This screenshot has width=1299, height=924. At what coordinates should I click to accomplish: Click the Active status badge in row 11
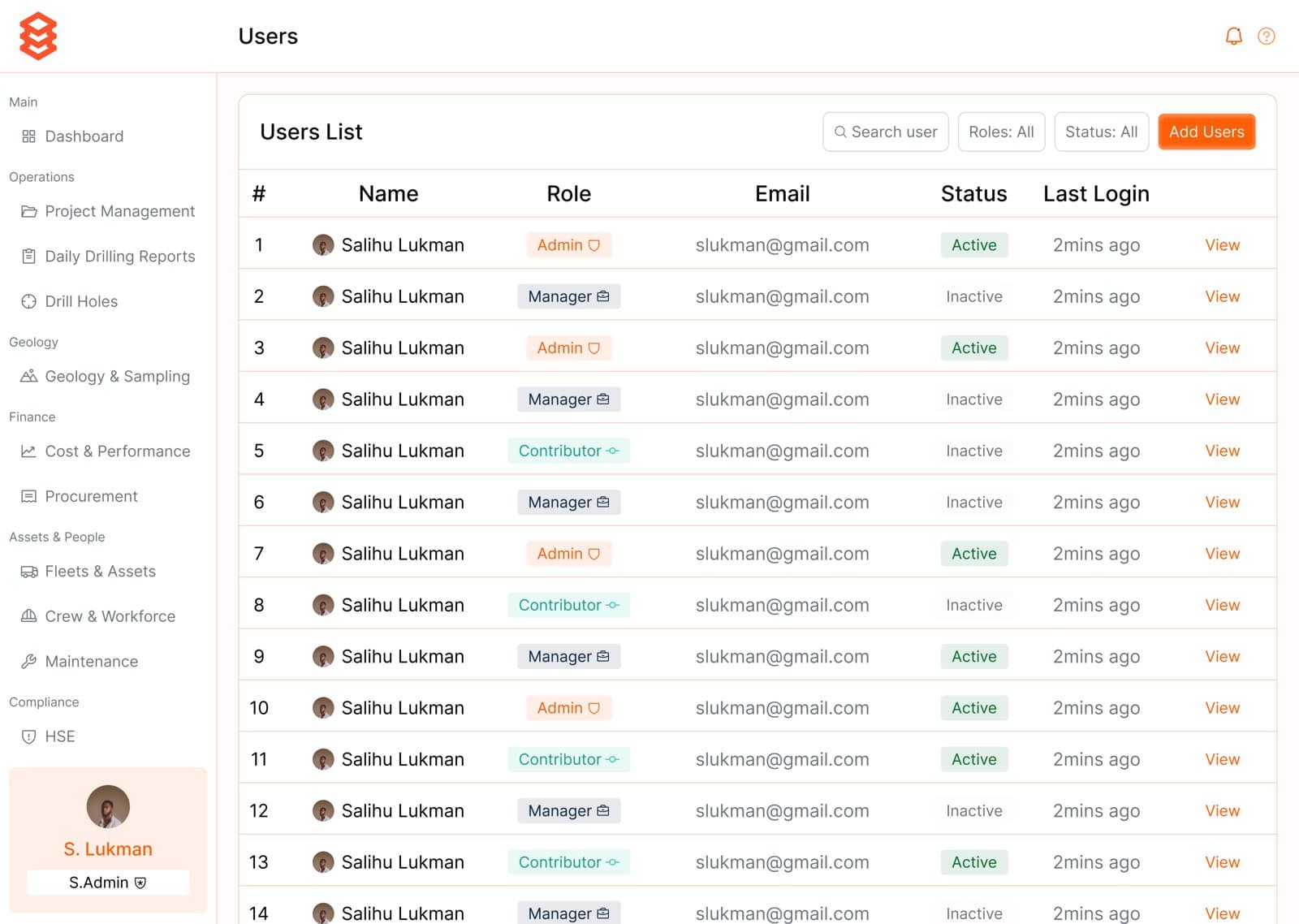pos(974,759)
